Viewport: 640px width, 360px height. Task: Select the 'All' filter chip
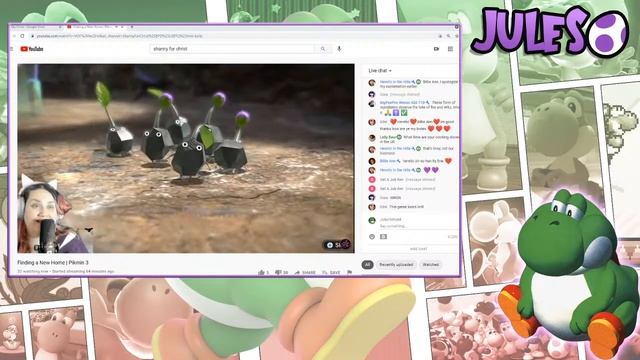coord(367,264)
